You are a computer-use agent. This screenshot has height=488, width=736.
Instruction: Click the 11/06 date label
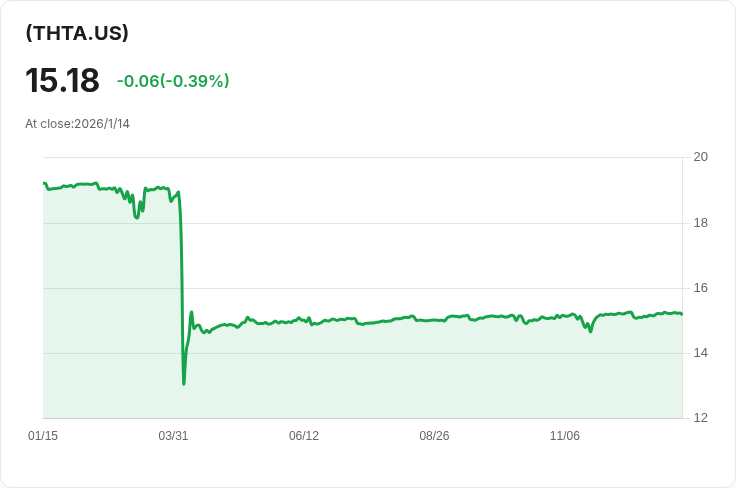[565, 436]
